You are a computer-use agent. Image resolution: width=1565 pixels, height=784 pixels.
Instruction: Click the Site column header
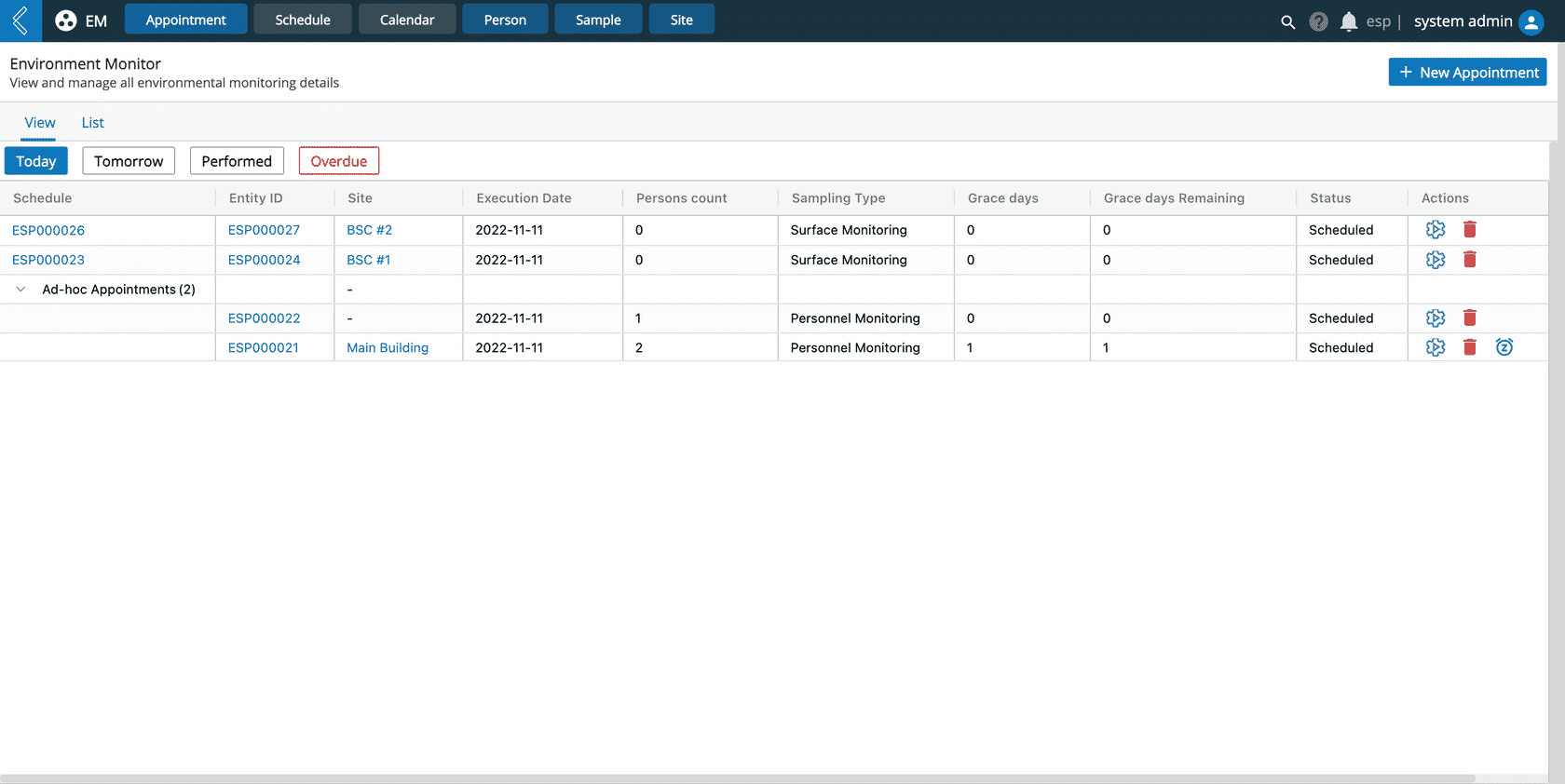pos(360,198)
